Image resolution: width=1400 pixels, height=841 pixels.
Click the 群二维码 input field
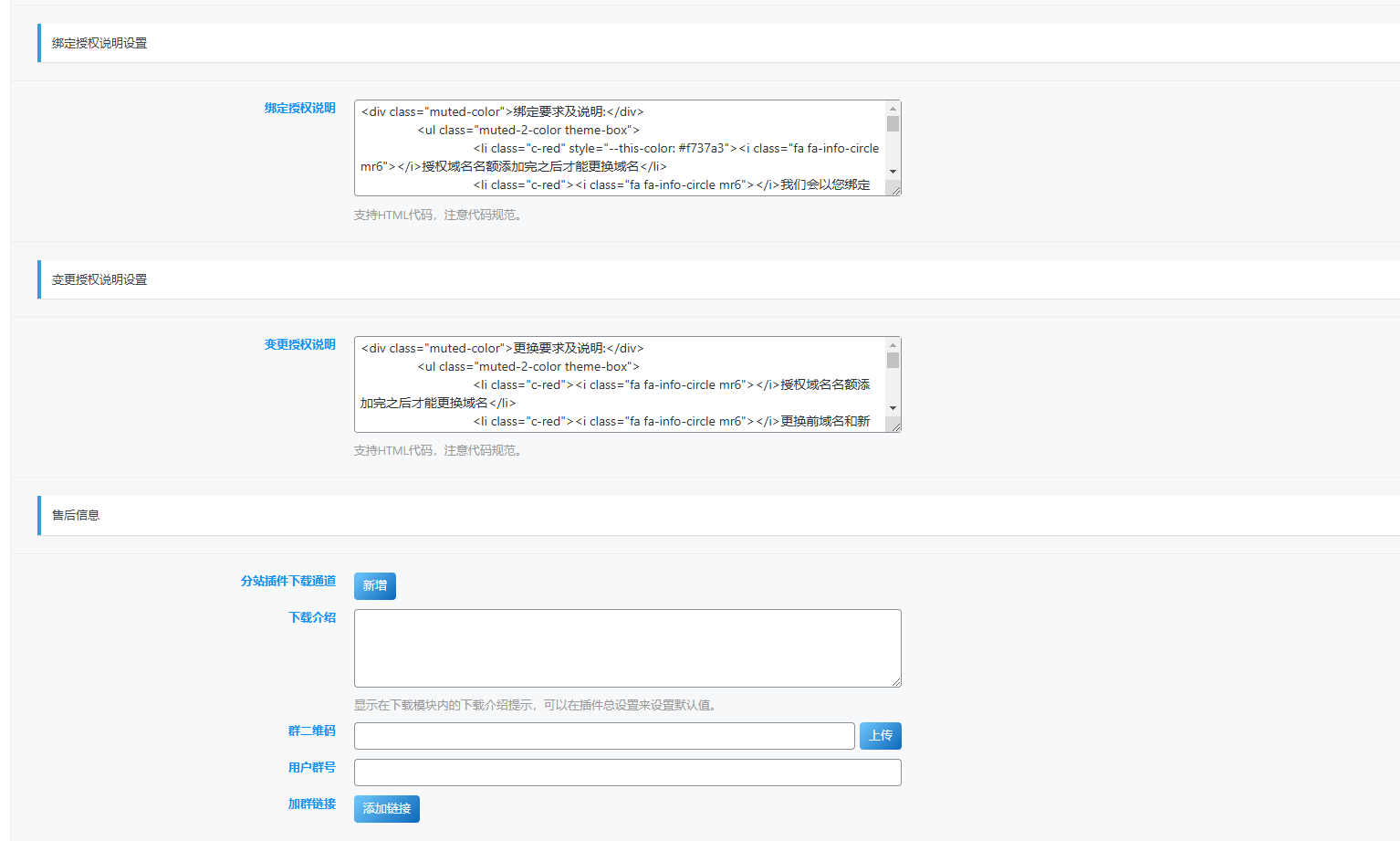click(603, 736)
